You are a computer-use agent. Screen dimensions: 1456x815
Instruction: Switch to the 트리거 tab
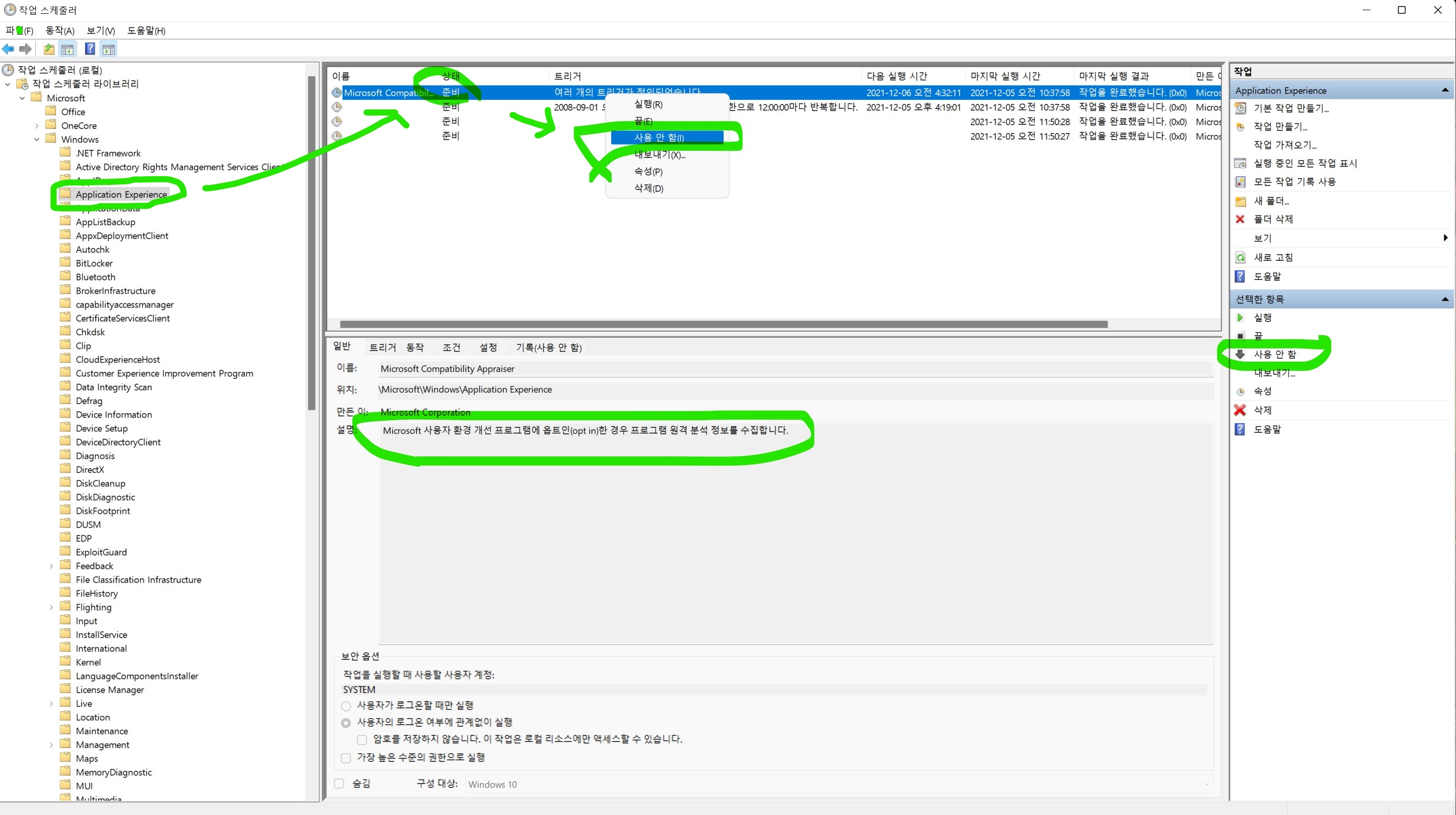382,347
